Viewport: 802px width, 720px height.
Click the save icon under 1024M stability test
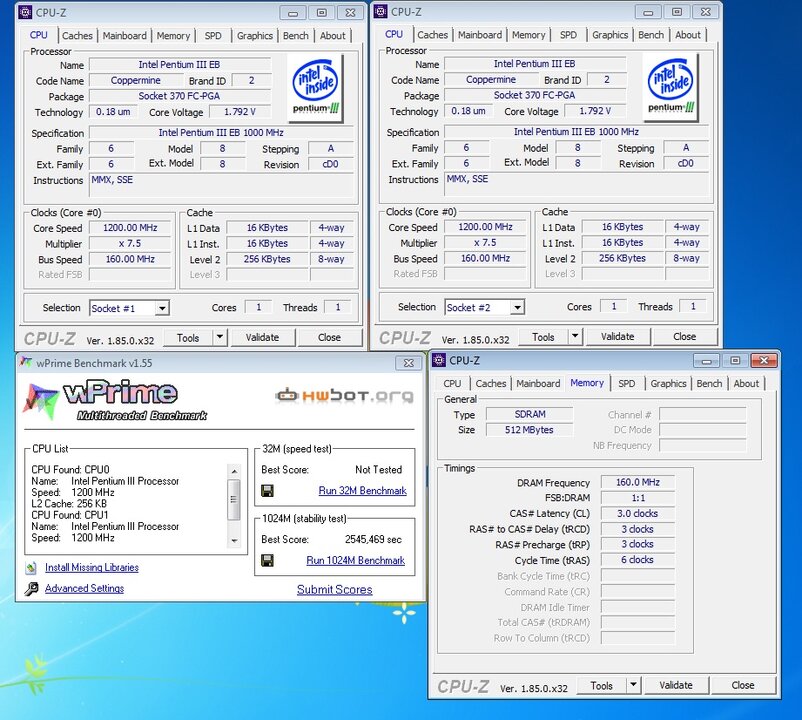(267, 560)
